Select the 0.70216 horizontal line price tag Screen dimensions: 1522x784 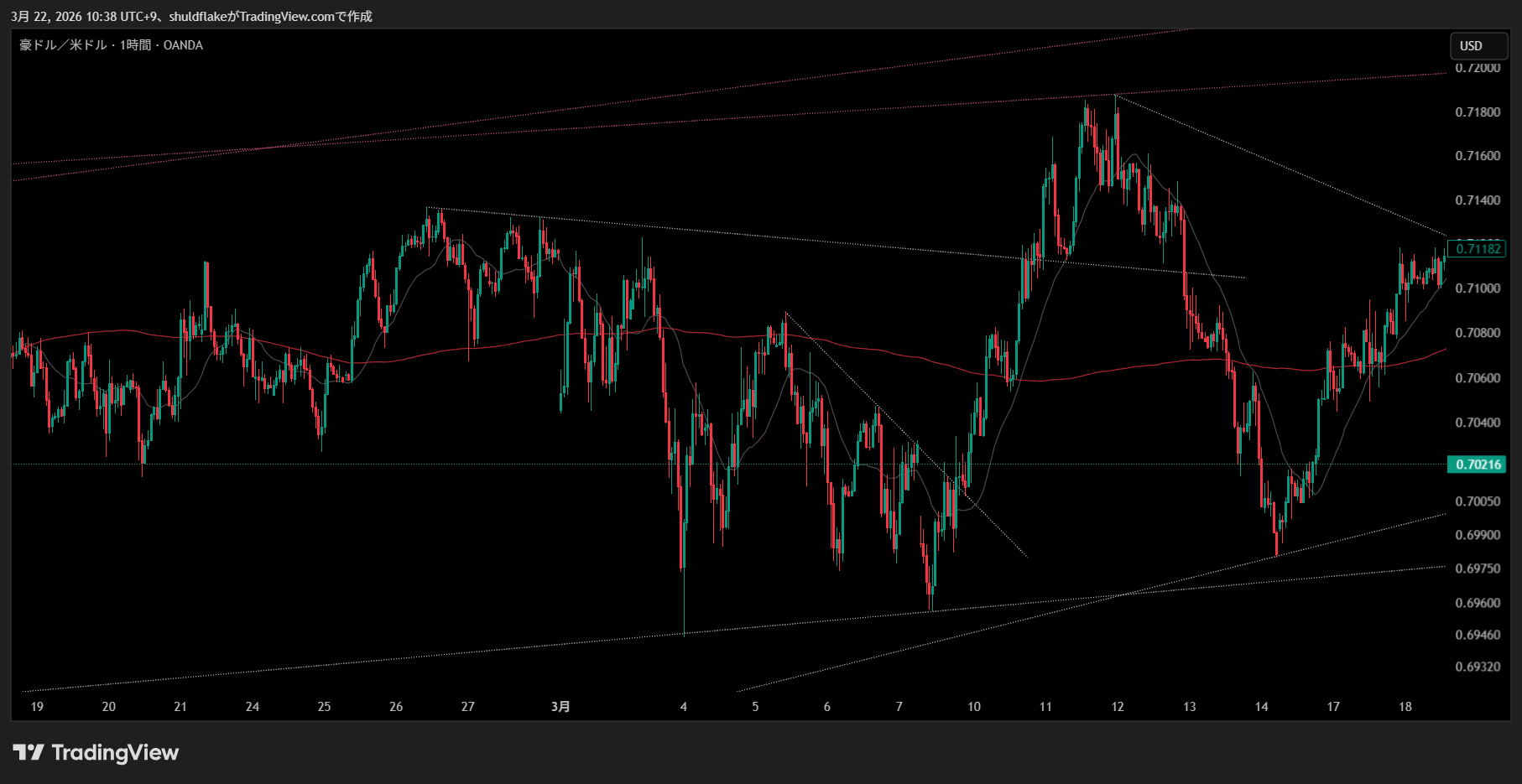pos(1477,465)
